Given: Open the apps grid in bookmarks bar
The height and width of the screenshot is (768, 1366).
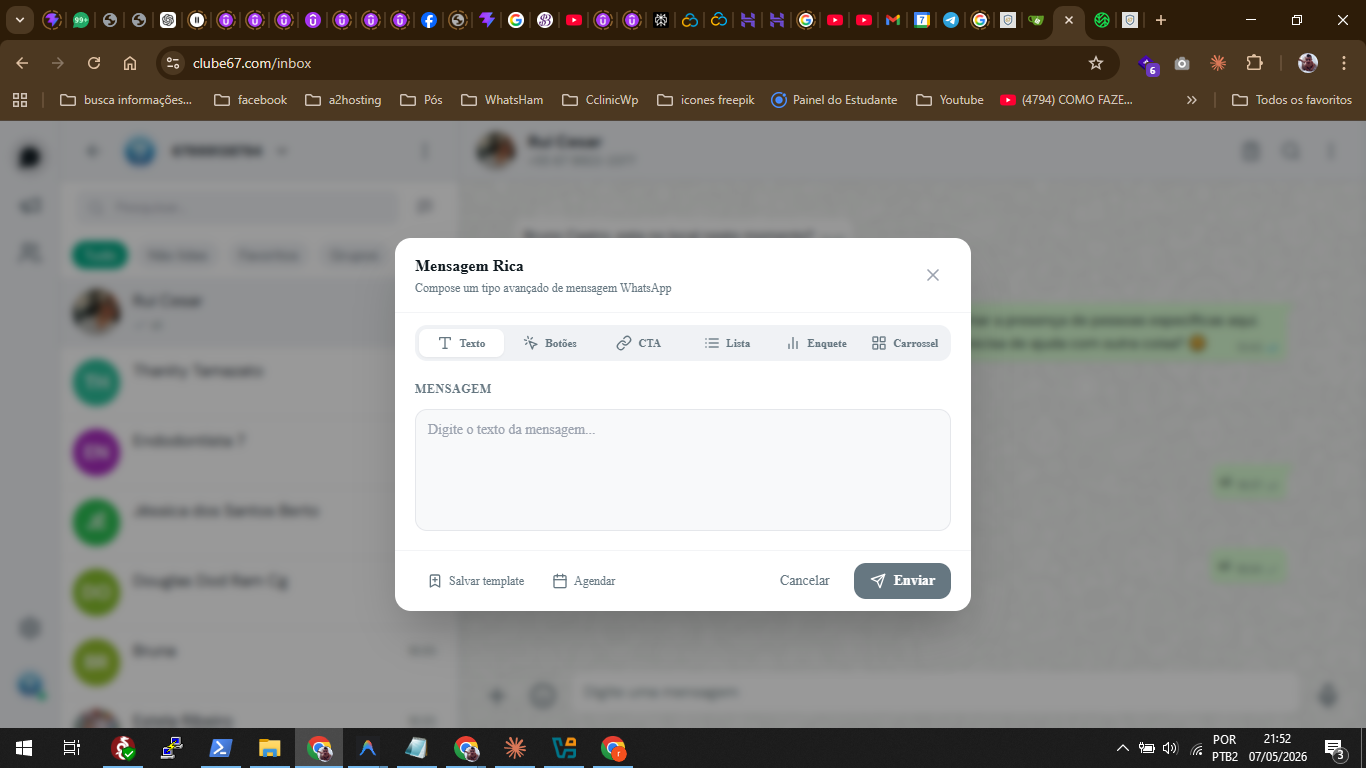Looking at the screenshot, I should click(20, 100).
